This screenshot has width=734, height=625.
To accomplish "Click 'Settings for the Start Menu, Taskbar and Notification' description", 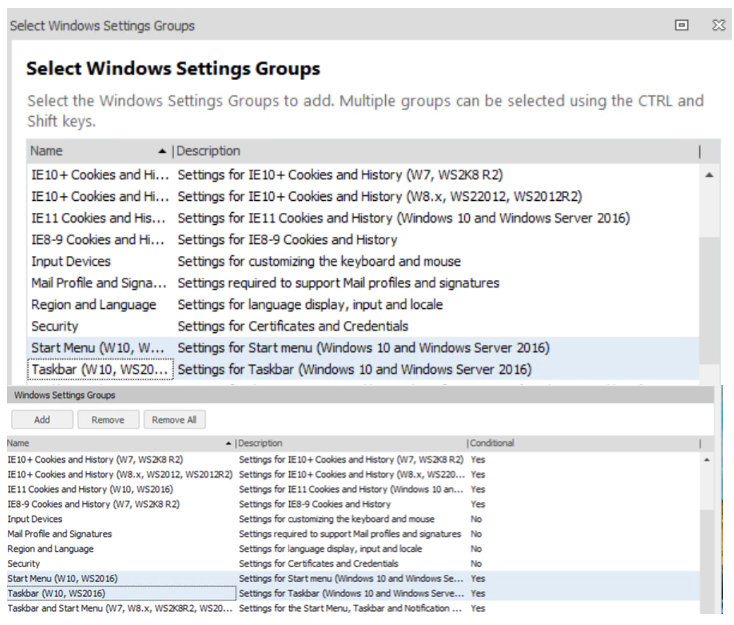I will (350, 608).
